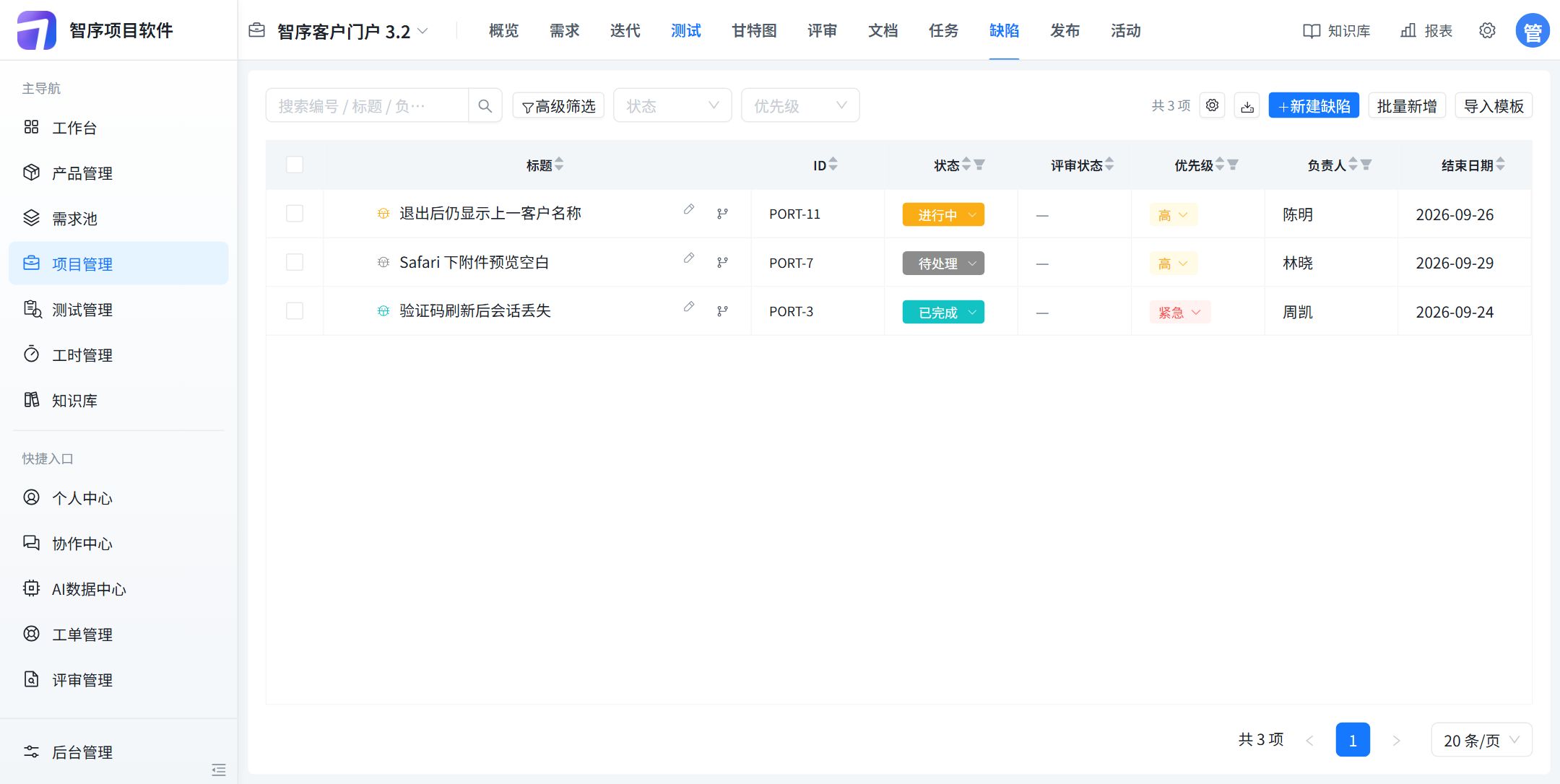Open the 状态 filter dropdown
Image resolution: width=1560 pixels, height=784 pixels.
coord(672,105)
